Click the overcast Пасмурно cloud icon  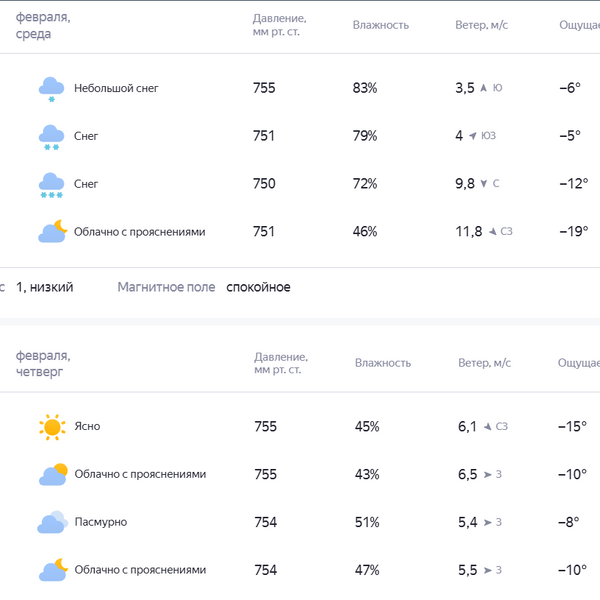pyautogui.click(x=52, y=522)
